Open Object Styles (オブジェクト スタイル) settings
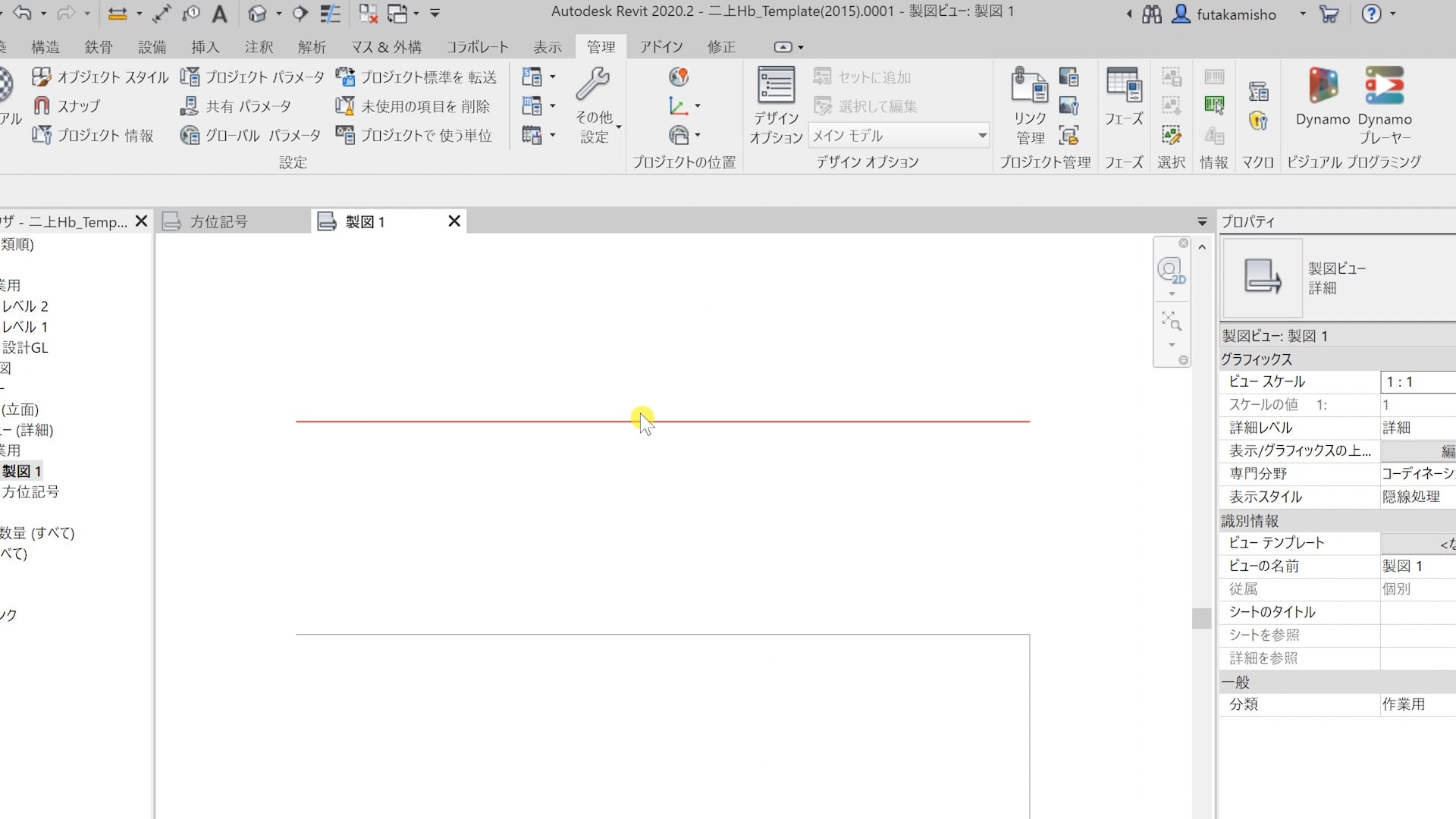1456x819 pixels. pyautogui.click(x=100, y=77)
